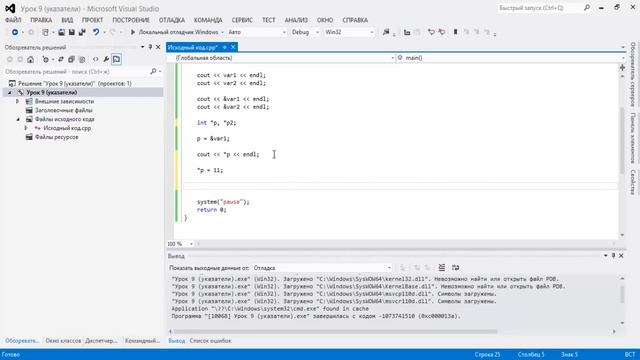Collapse the Урок 9 (указатели) project node

click(9, 92)
